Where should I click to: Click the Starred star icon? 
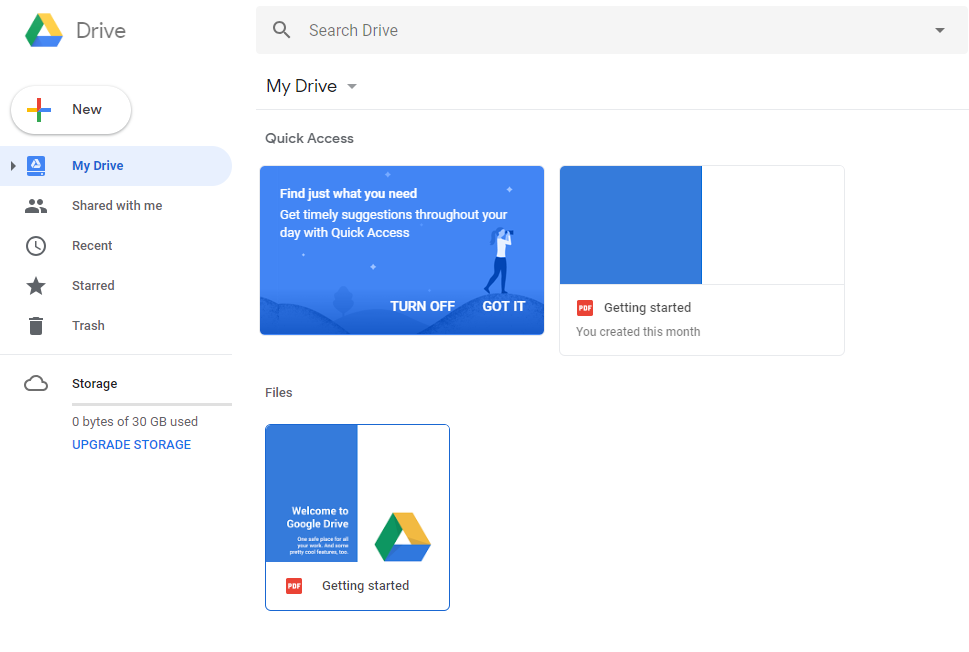click(36, 286)
